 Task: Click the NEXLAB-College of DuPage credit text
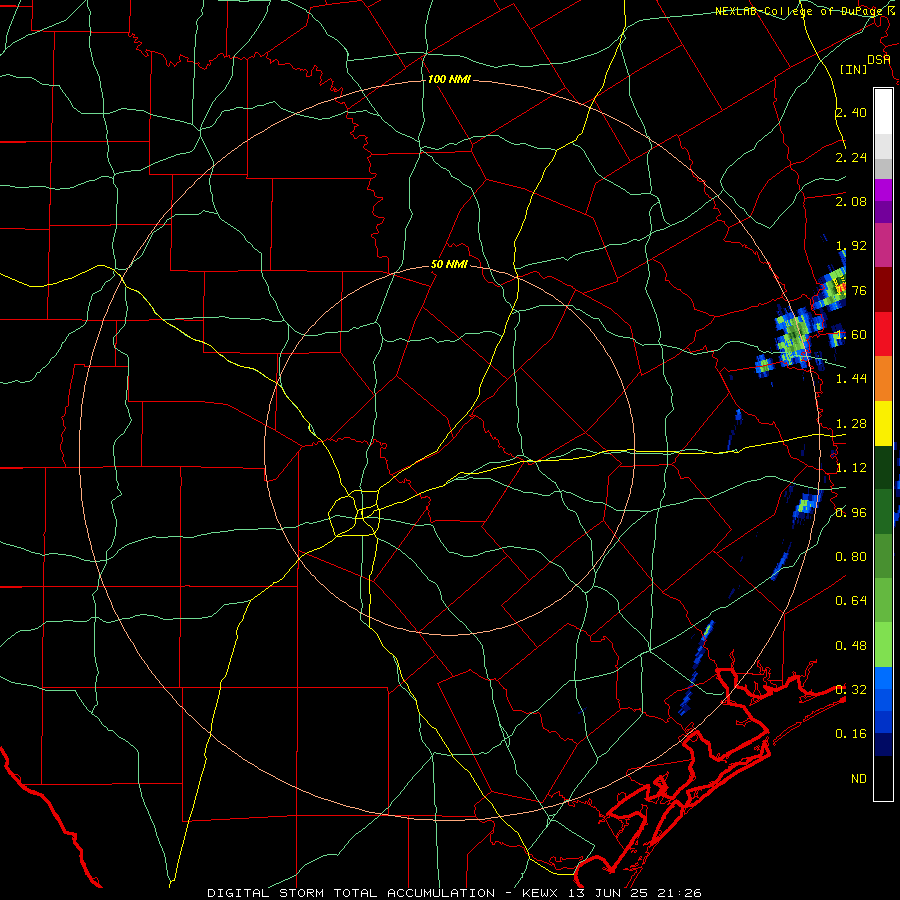800,11
